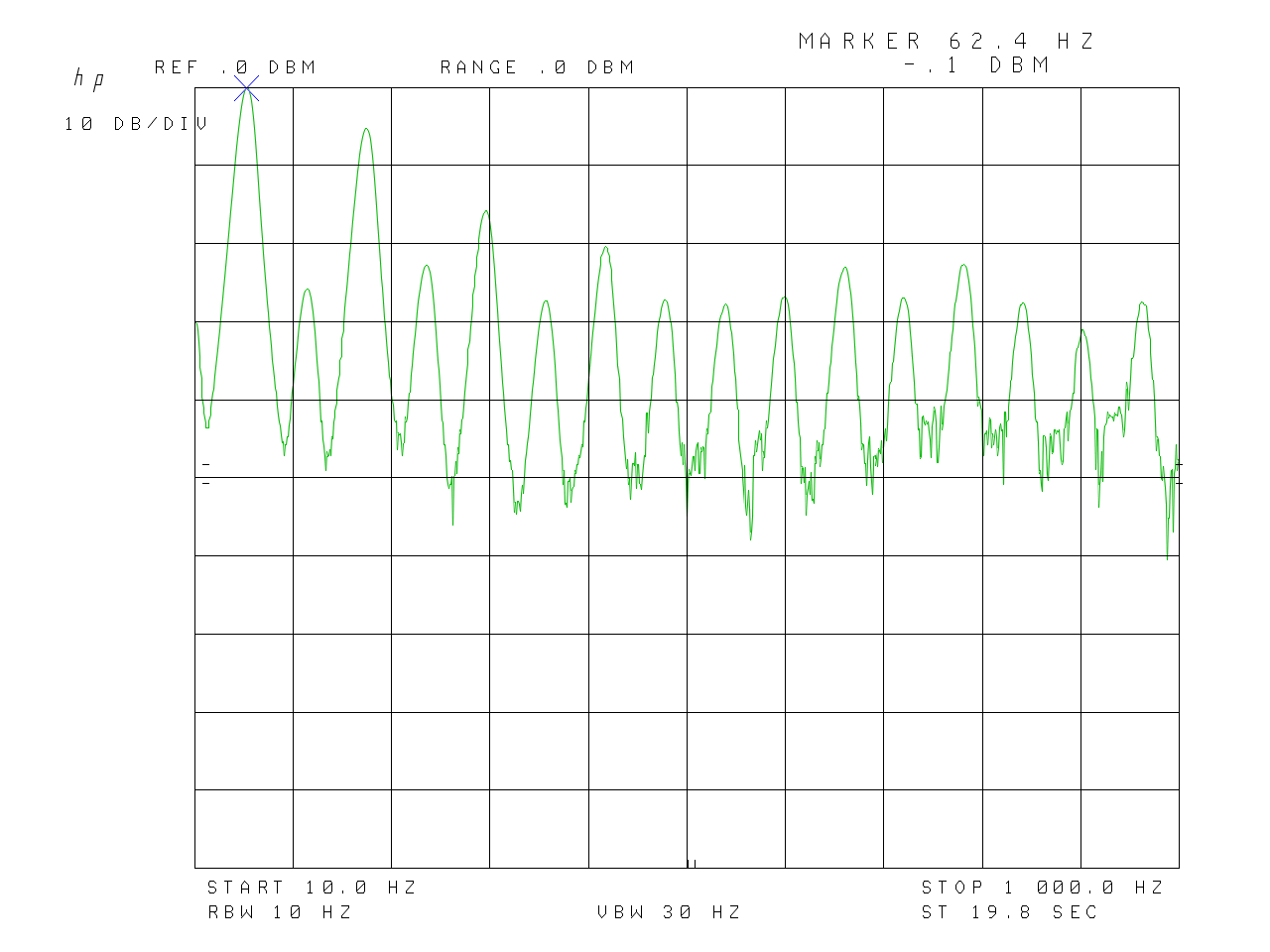This screenshot has width=1270, height=952.
Task: Click the START 10.0 HZ label
Action: click(312, 888)
